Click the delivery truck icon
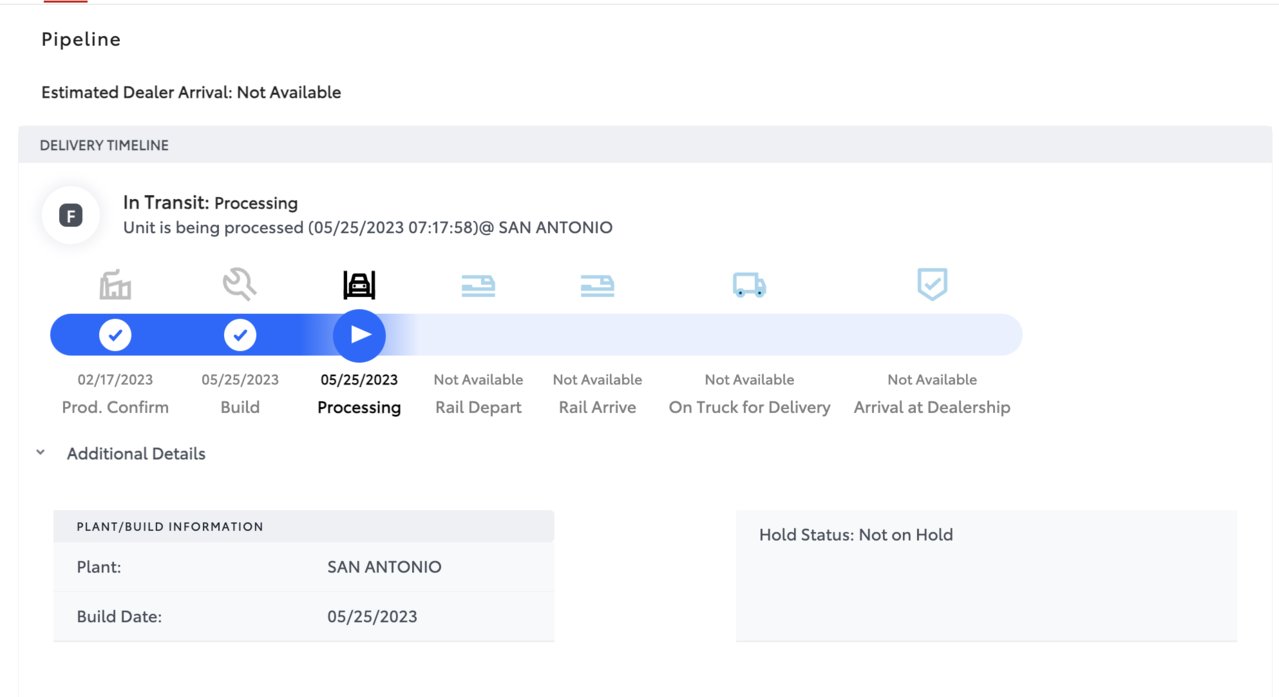 click(749, 286)
